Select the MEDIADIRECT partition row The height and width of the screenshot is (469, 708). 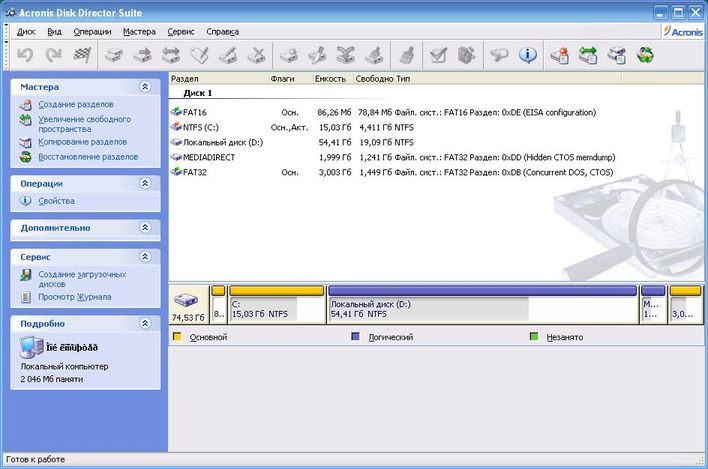(x=209, y=157)
